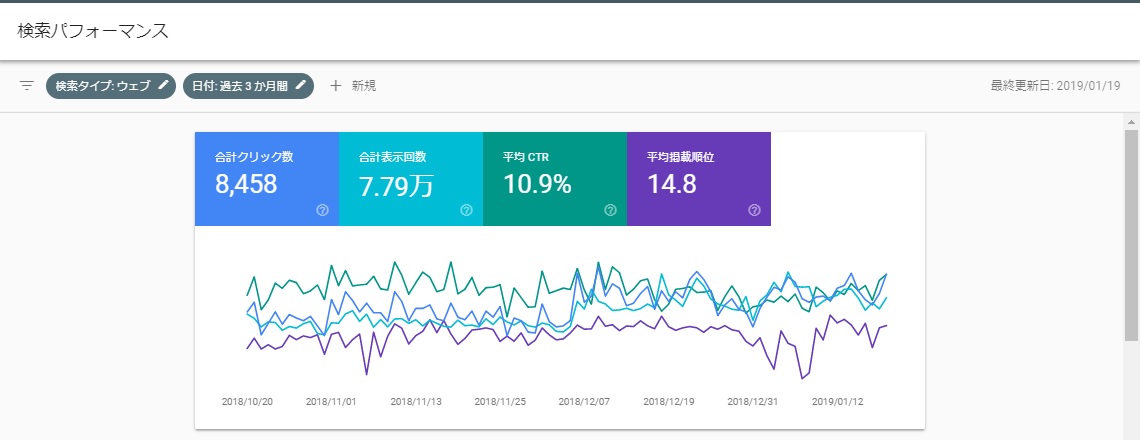Toggle the 合計クリック数 metric card

267,179
